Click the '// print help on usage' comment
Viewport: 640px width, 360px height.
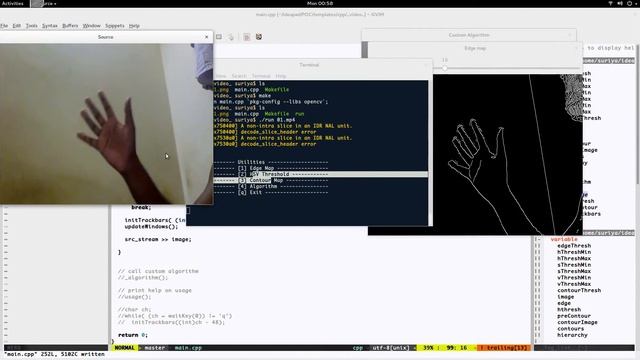155,290
